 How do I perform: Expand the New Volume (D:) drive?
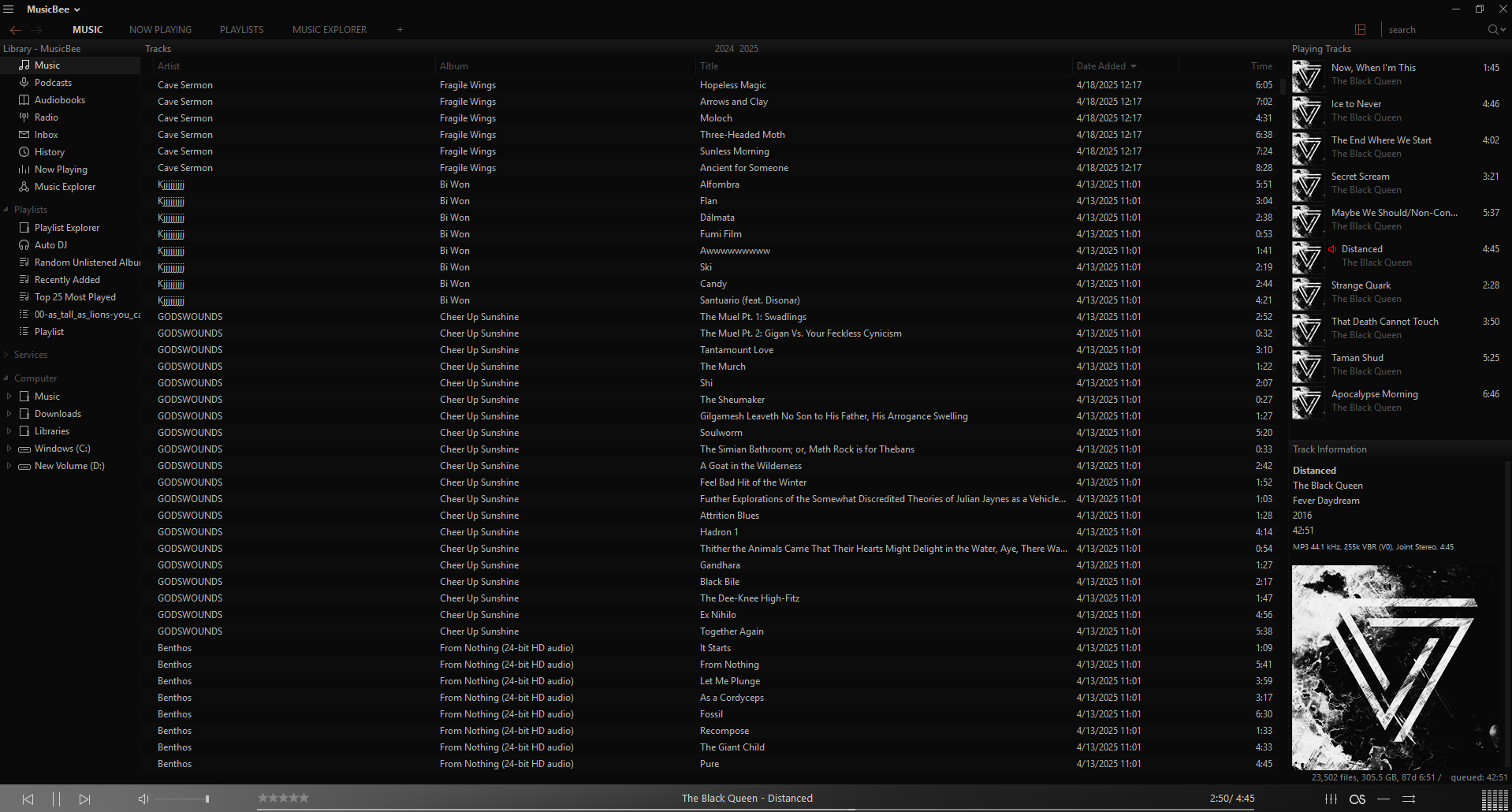[x=9, y=466]
